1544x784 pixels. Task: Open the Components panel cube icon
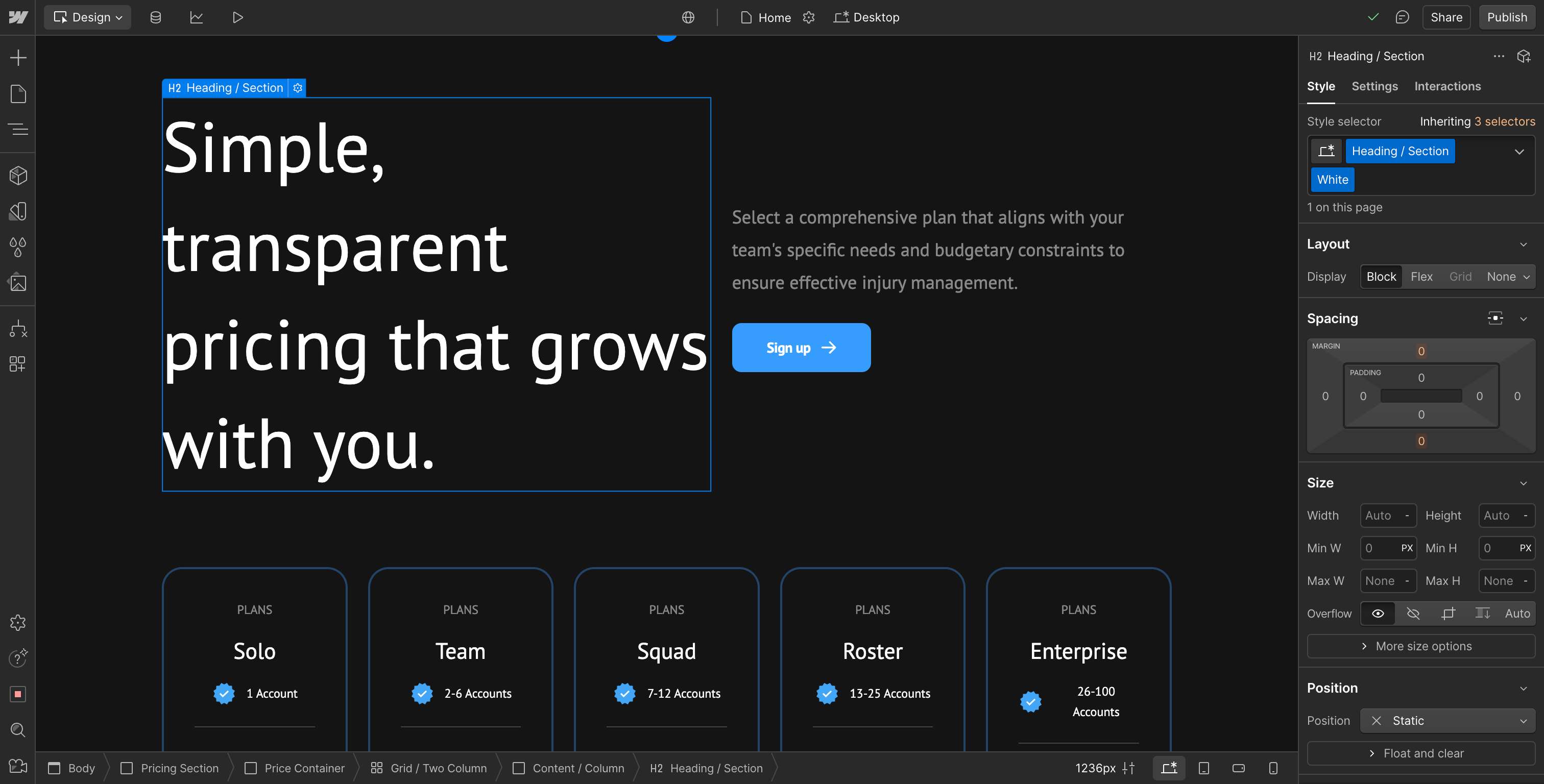click(18, 176)
